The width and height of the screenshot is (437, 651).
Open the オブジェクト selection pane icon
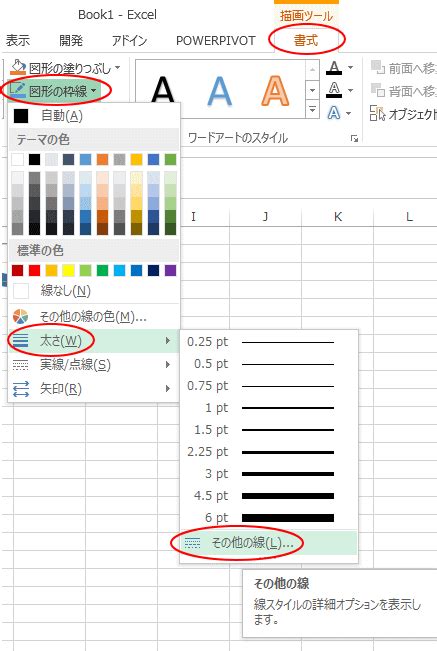click(x=378, y=113)
